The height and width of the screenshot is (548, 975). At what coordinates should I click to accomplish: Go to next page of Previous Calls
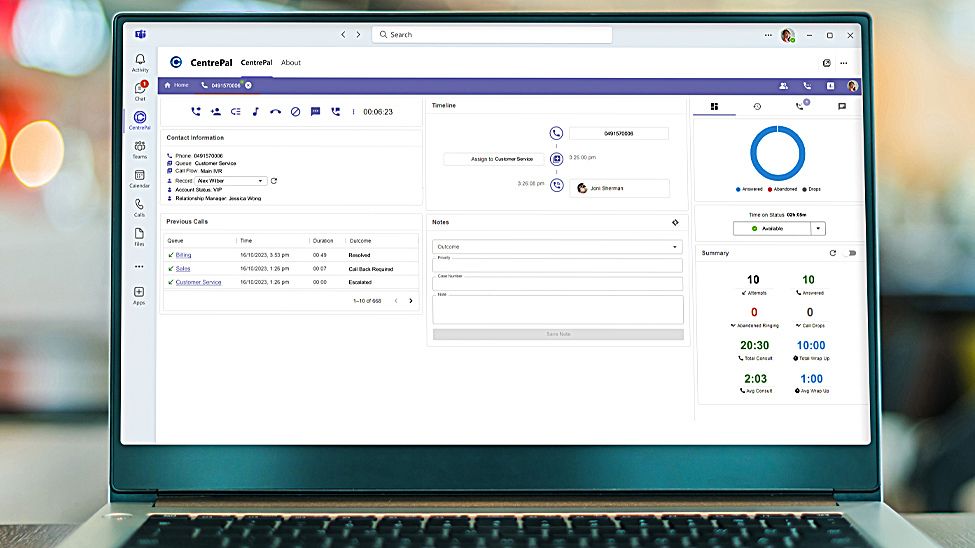pos(411,301)
